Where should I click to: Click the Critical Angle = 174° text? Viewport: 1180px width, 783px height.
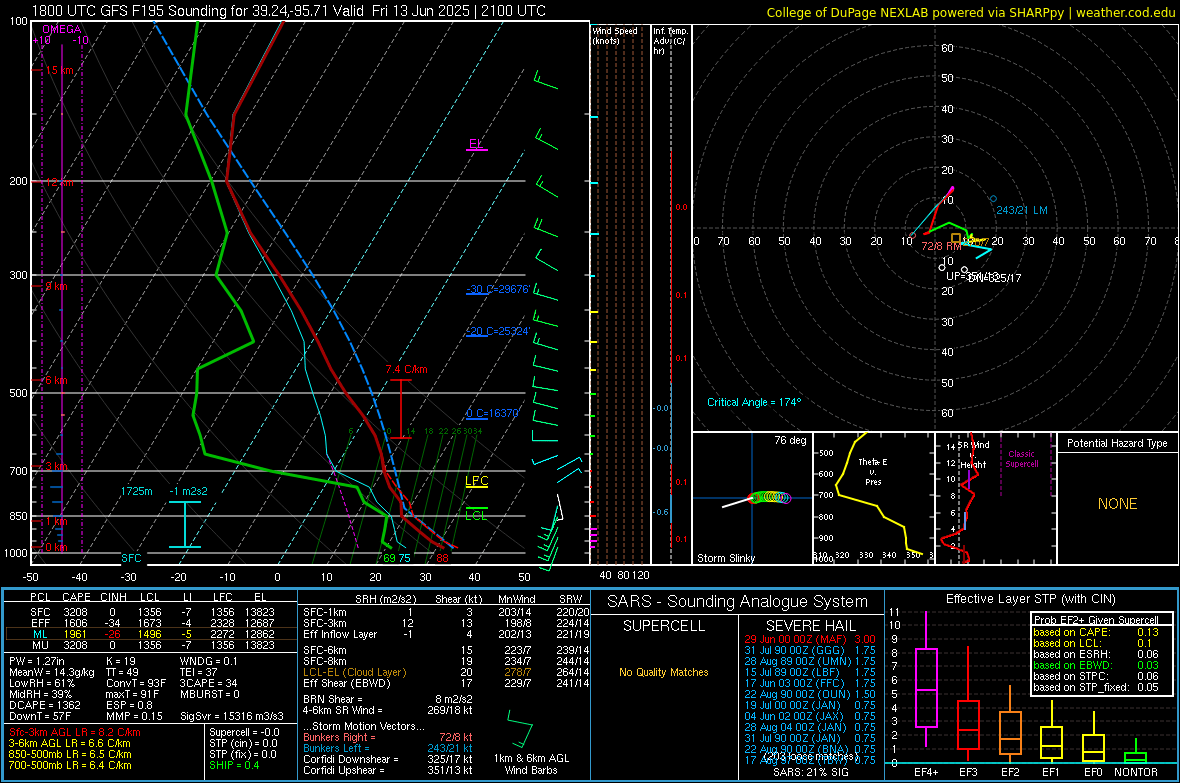click(x=754, y=402)
